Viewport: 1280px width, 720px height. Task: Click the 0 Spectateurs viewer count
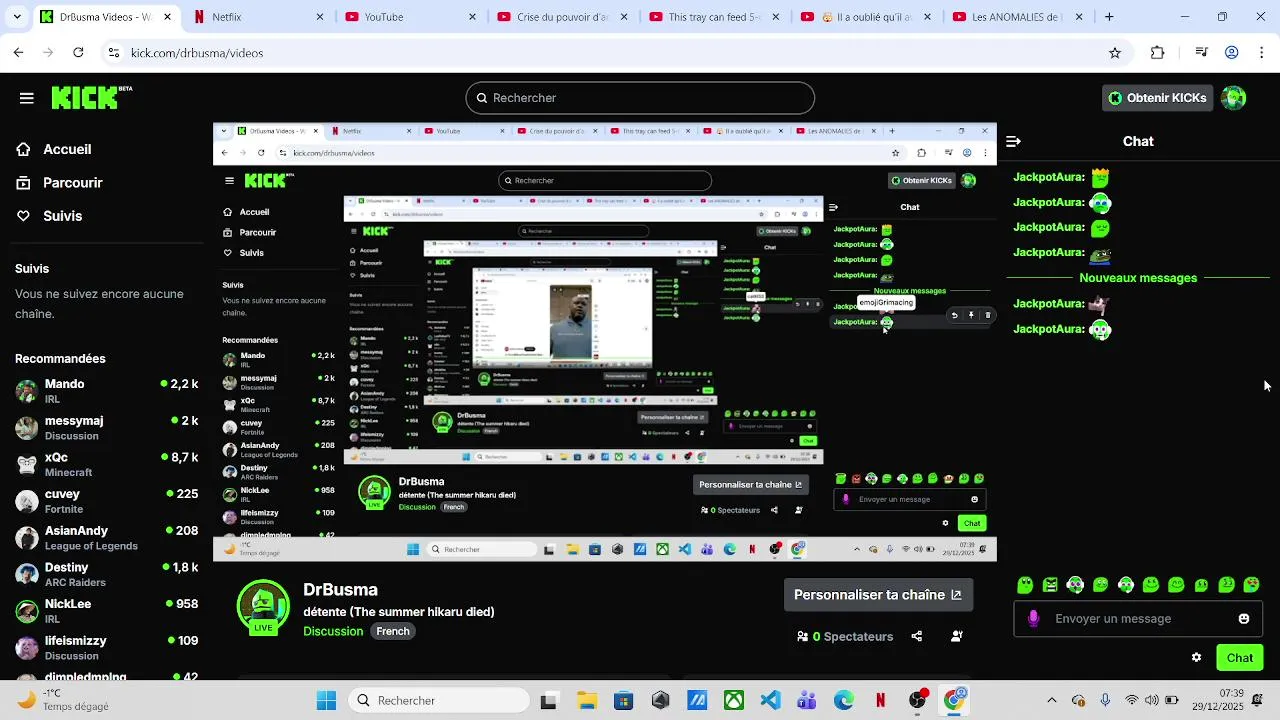pos(845,637)
